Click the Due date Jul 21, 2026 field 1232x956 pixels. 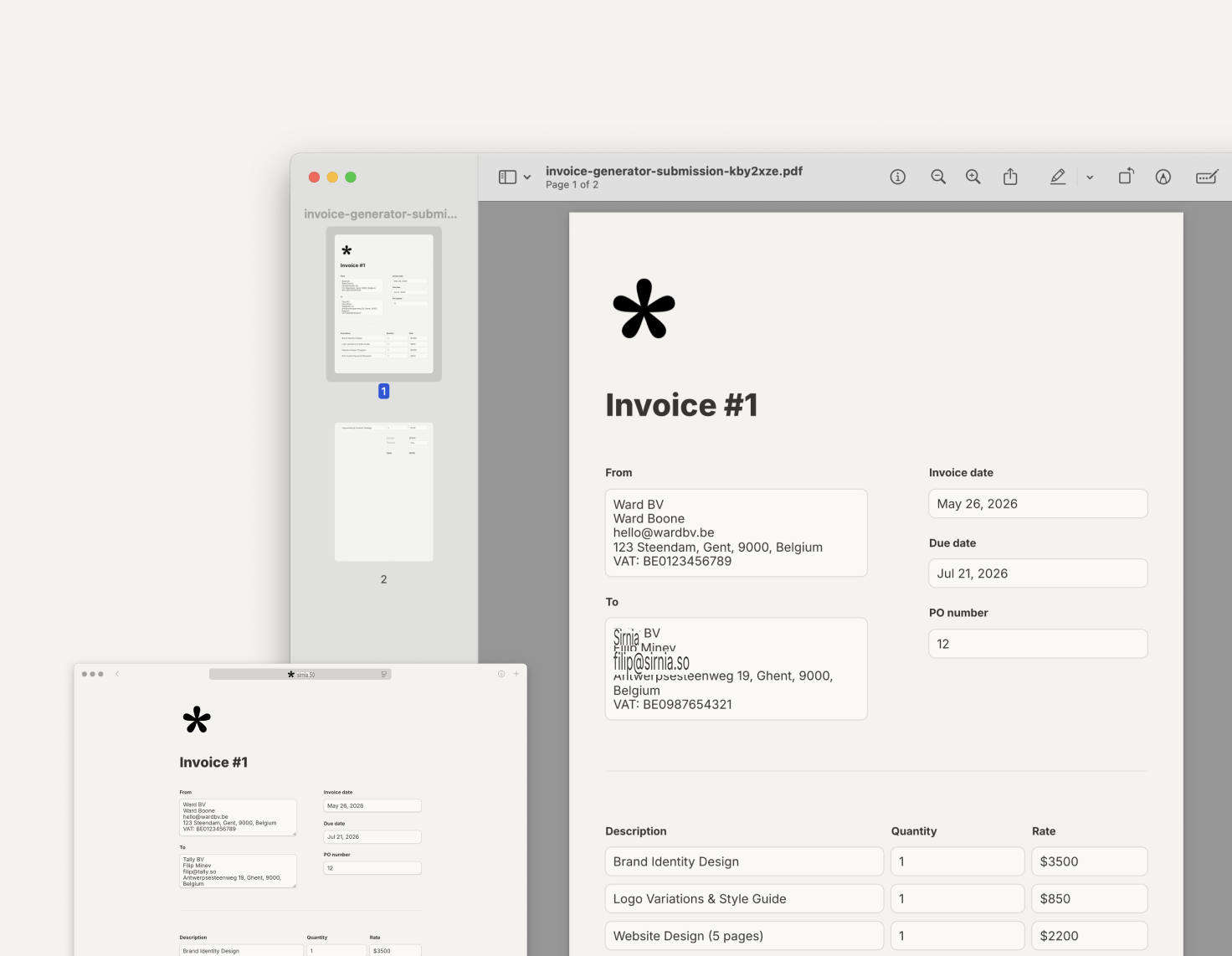coord(1038,573)
